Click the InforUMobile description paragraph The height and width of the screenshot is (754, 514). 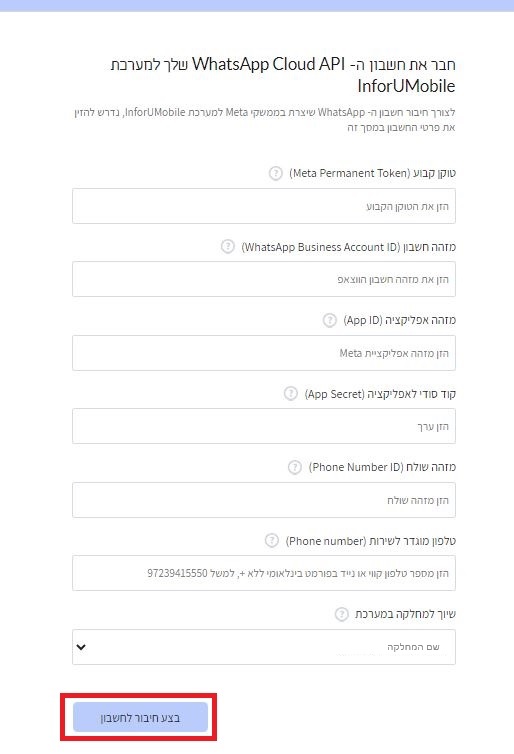click(x=264, y=120)
